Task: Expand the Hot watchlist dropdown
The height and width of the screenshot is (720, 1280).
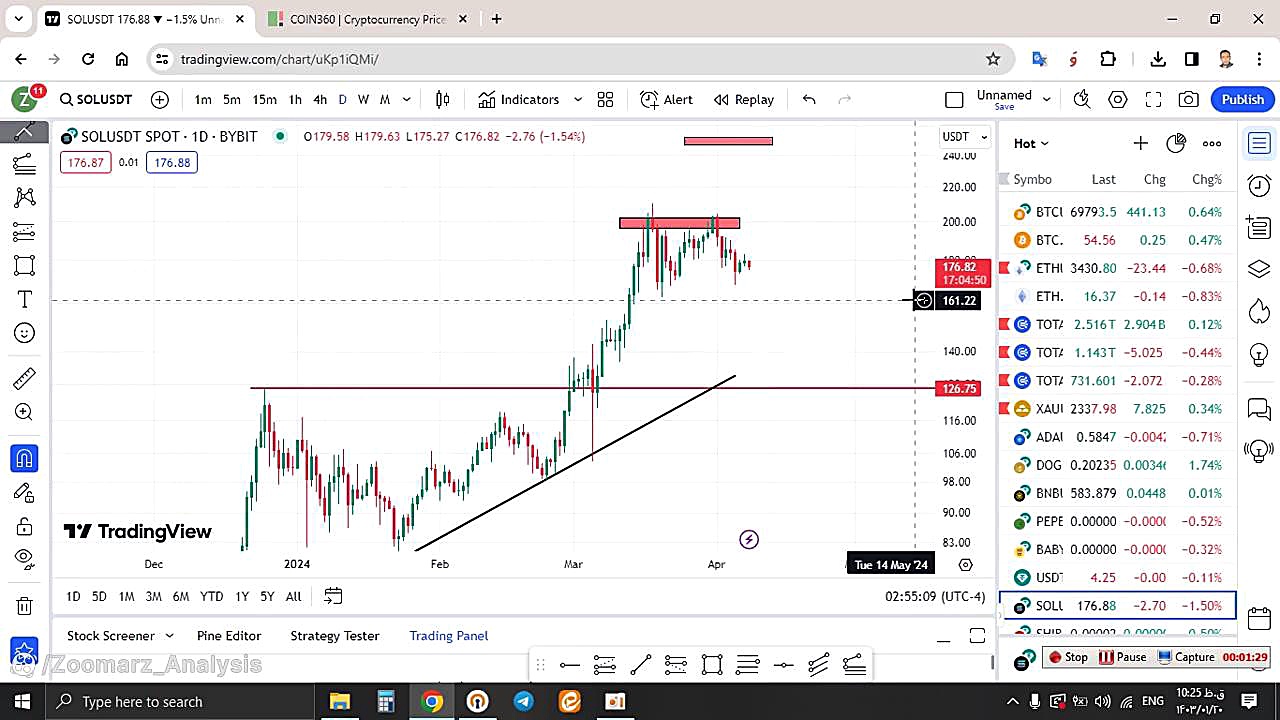Action: [x=1031, y=143]
